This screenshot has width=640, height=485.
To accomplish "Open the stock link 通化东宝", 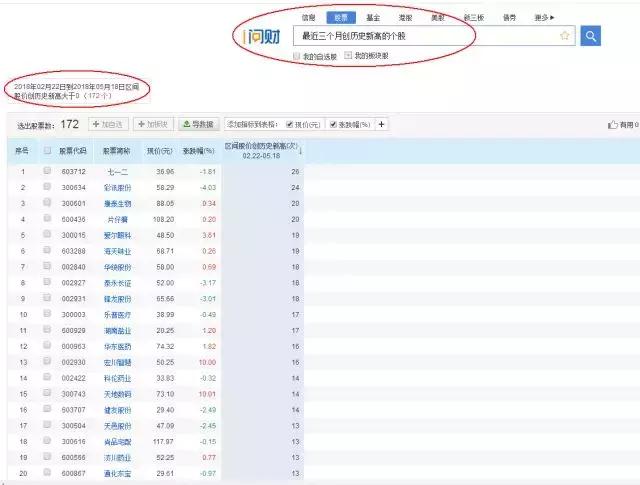I will point(118,474).
